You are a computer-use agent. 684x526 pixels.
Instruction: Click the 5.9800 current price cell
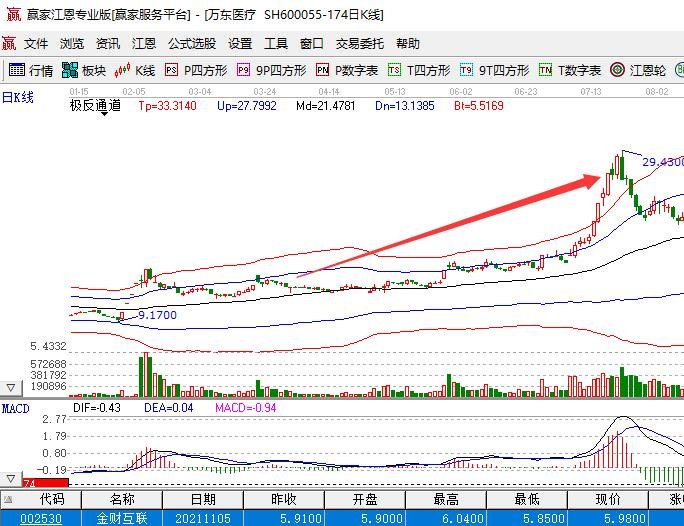608,519
